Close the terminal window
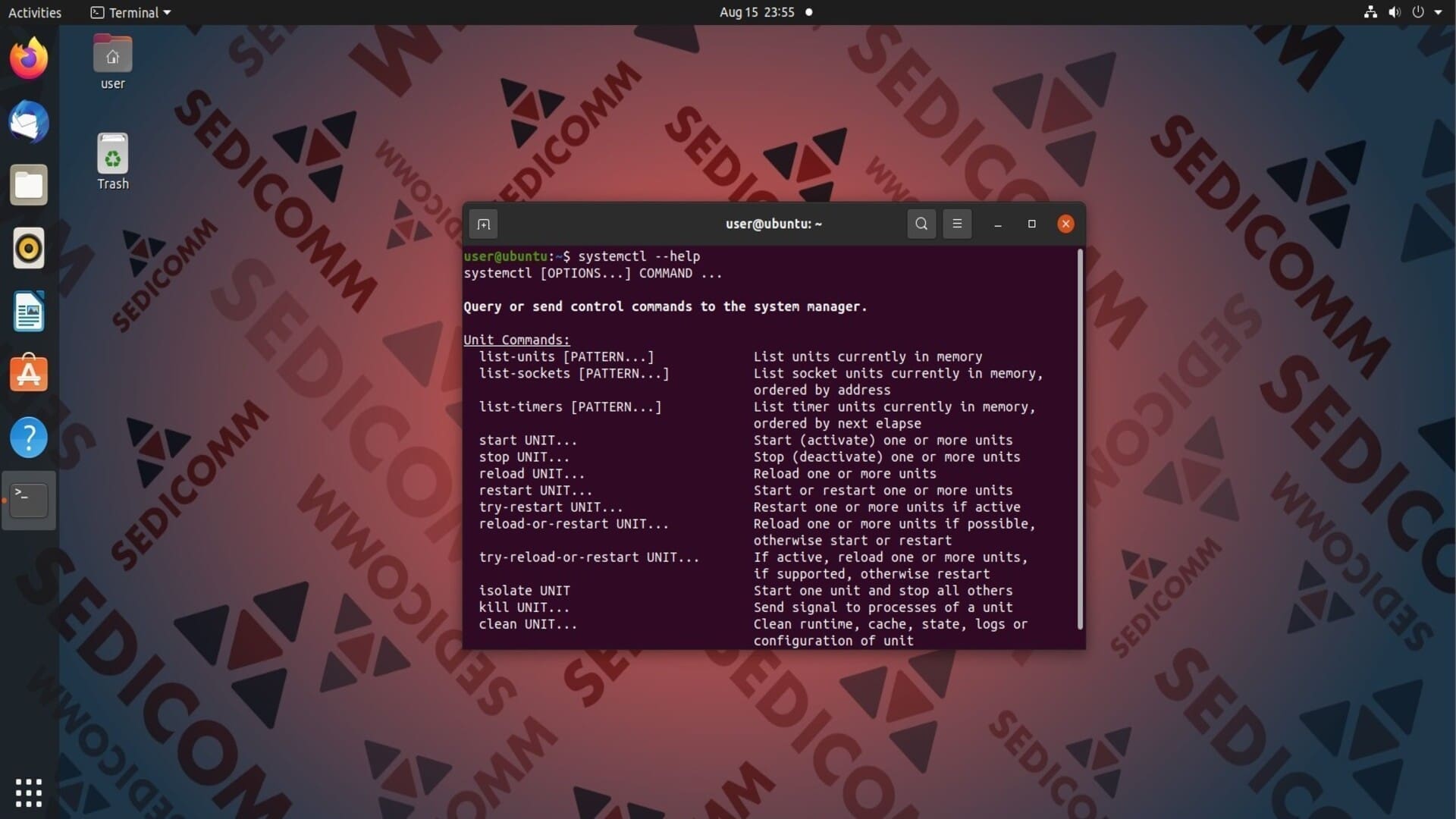The width and height of the screenshot is (1456, 819). tap(1065, 224)
